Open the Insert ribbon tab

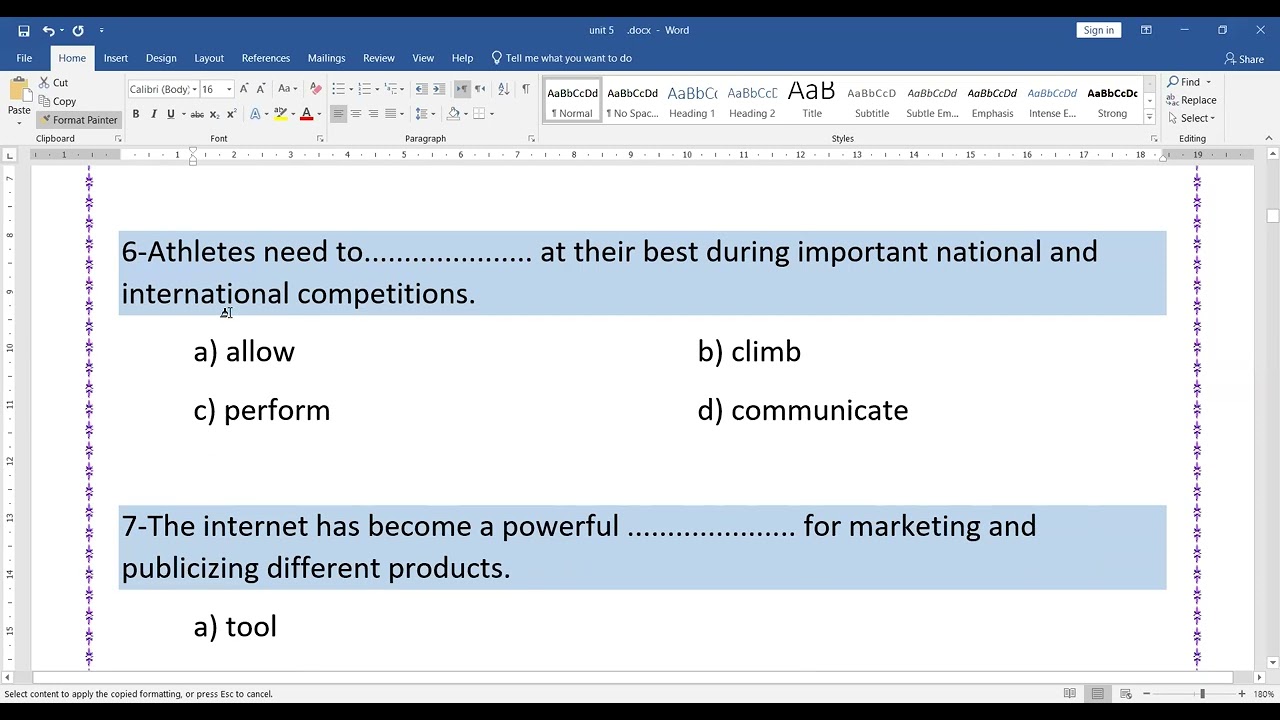[x=116, y=58]
